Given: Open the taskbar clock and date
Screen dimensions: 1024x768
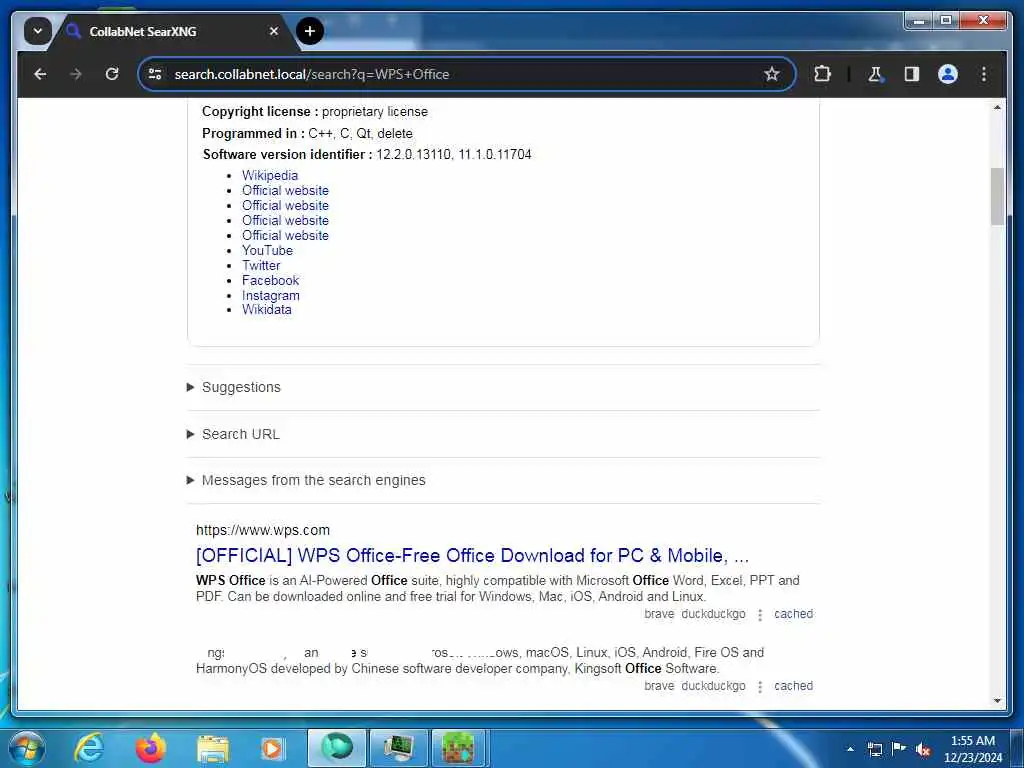Looking at the screenshot, I should (x=972, y=749).
